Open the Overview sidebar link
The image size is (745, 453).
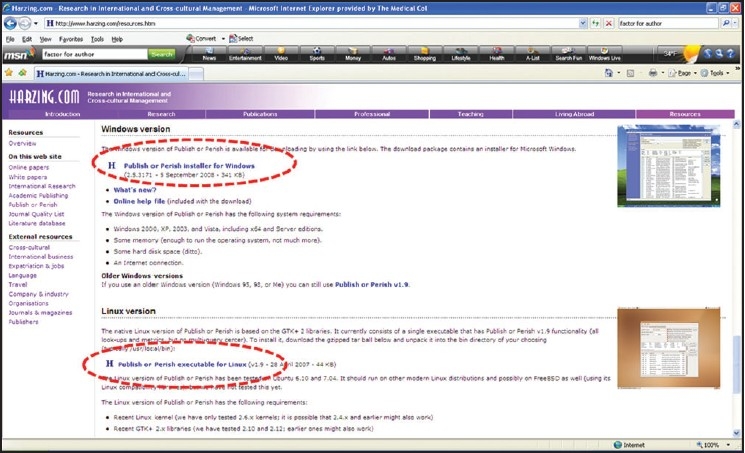coord(22,143)
